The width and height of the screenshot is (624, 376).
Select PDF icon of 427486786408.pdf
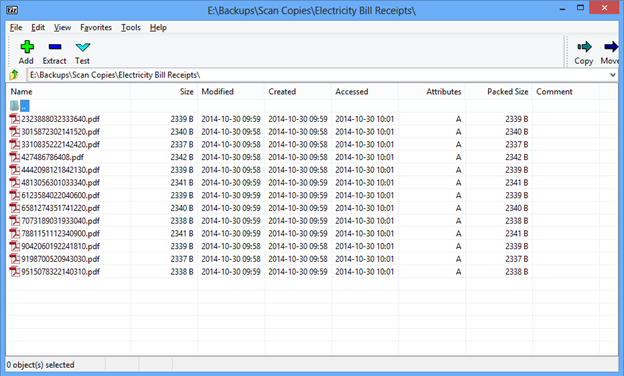[x=15, y=157]
